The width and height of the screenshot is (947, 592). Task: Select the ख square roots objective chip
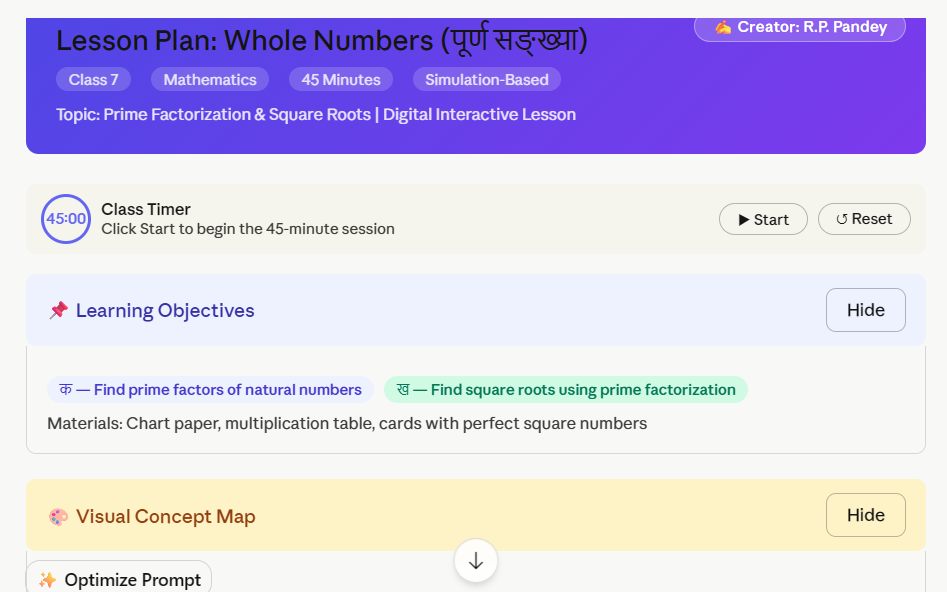[565, 390]
